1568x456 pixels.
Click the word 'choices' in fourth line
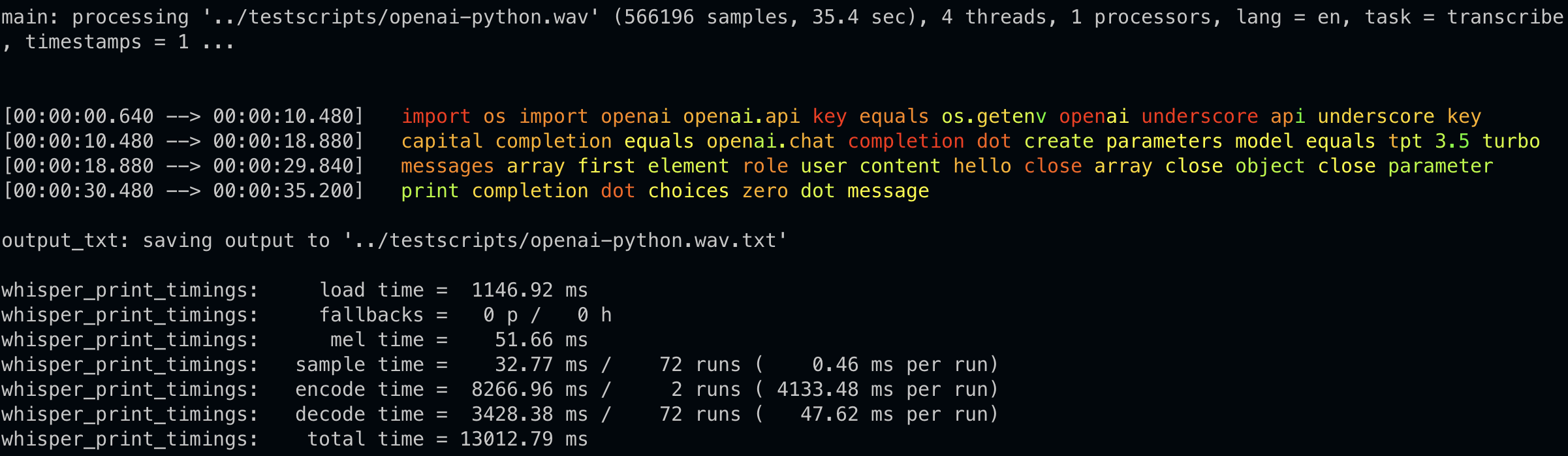(x=688, y=191)
